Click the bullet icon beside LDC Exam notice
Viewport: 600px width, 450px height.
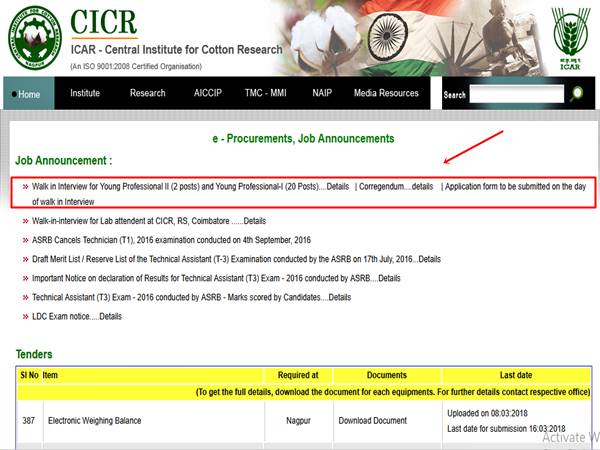(x=25, y=316)
